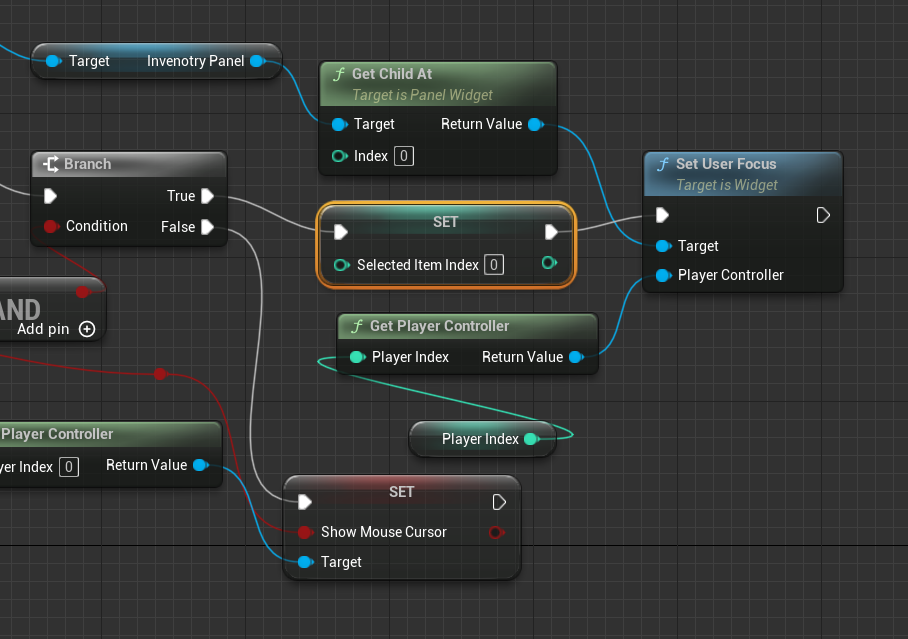The image size is (908, 639).
Task: Click the Player Index variable node output pin
Action: coord(531,439)
